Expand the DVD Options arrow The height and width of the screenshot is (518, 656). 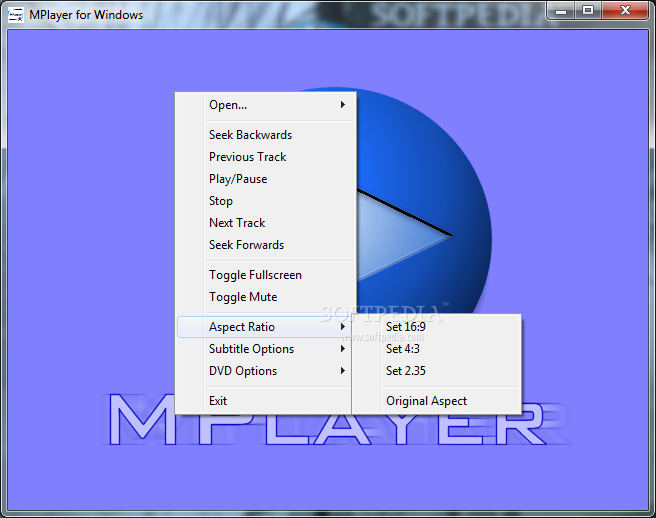click(343, 371)
